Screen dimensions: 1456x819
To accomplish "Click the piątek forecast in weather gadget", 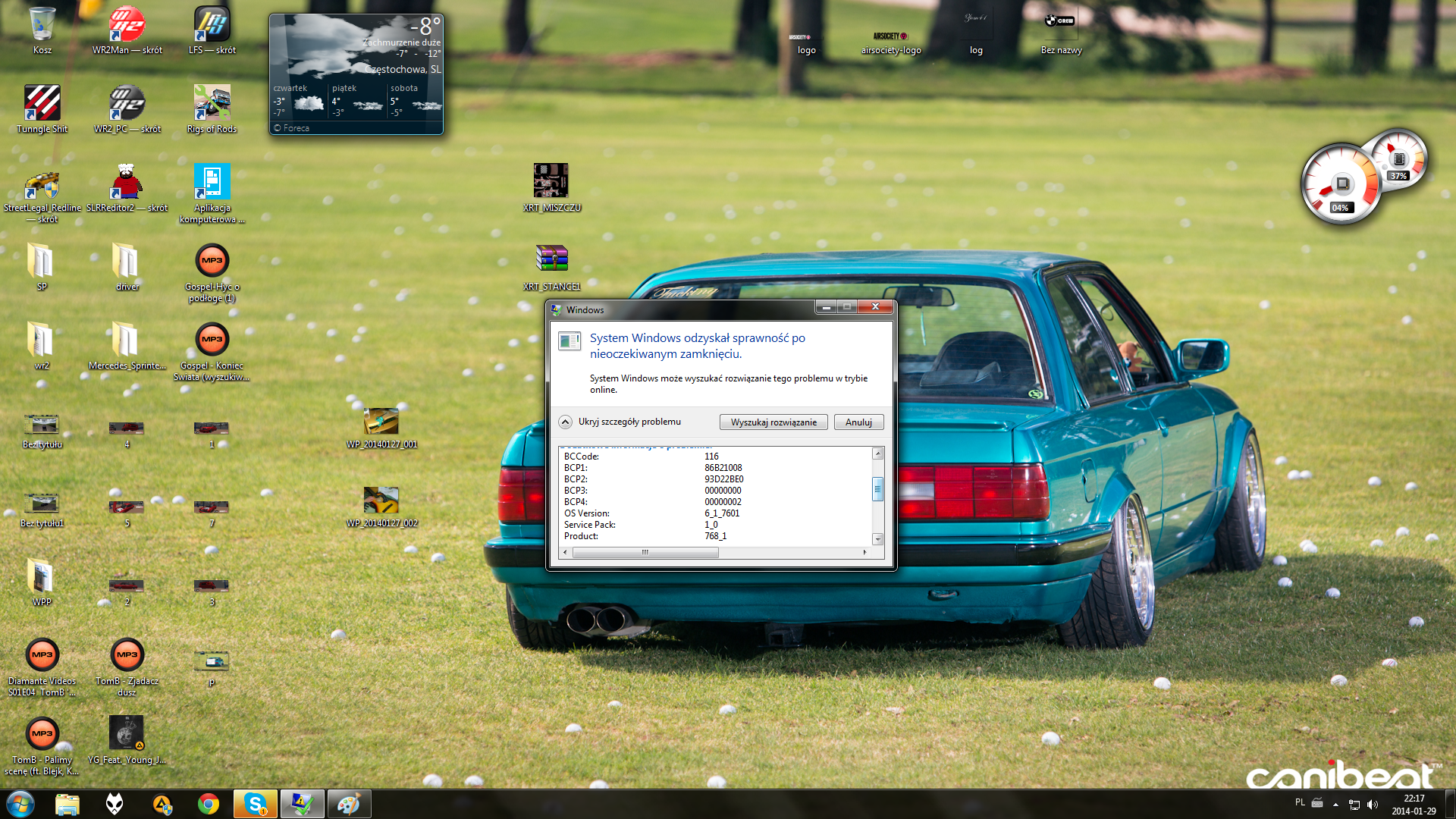I will (x=356, y=101).
